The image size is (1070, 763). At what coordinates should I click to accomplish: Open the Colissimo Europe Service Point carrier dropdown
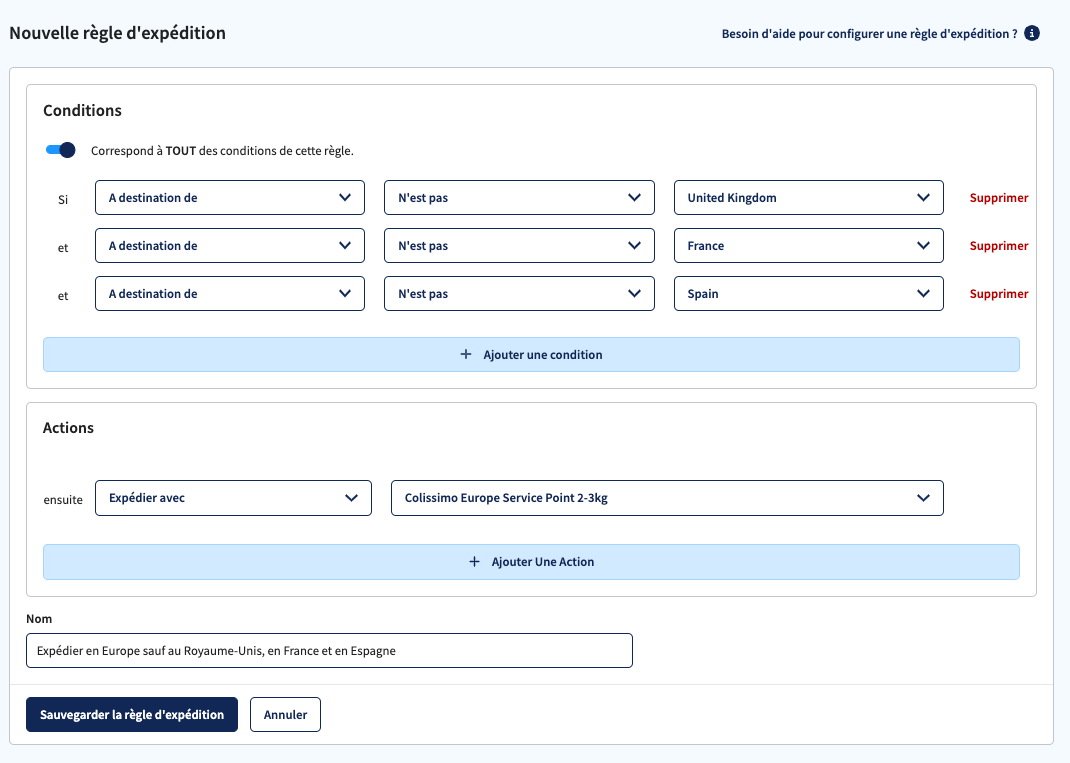coord(667,498)
